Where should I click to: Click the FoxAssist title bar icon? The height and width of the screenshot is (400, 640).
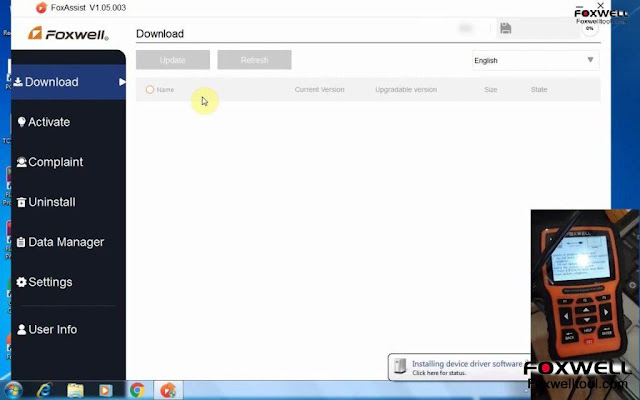point(41,7)
